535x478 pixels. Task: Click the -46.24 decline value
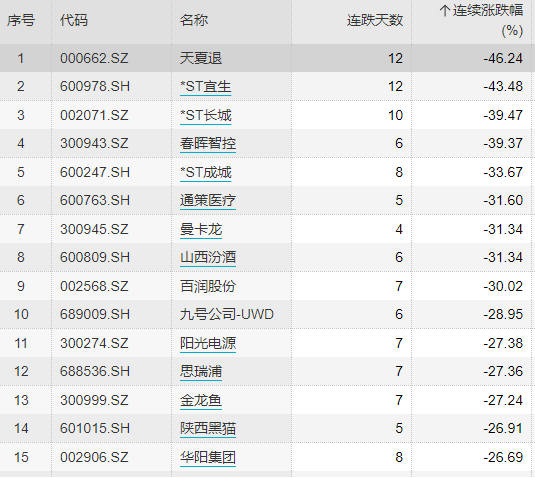click(503, 58)
